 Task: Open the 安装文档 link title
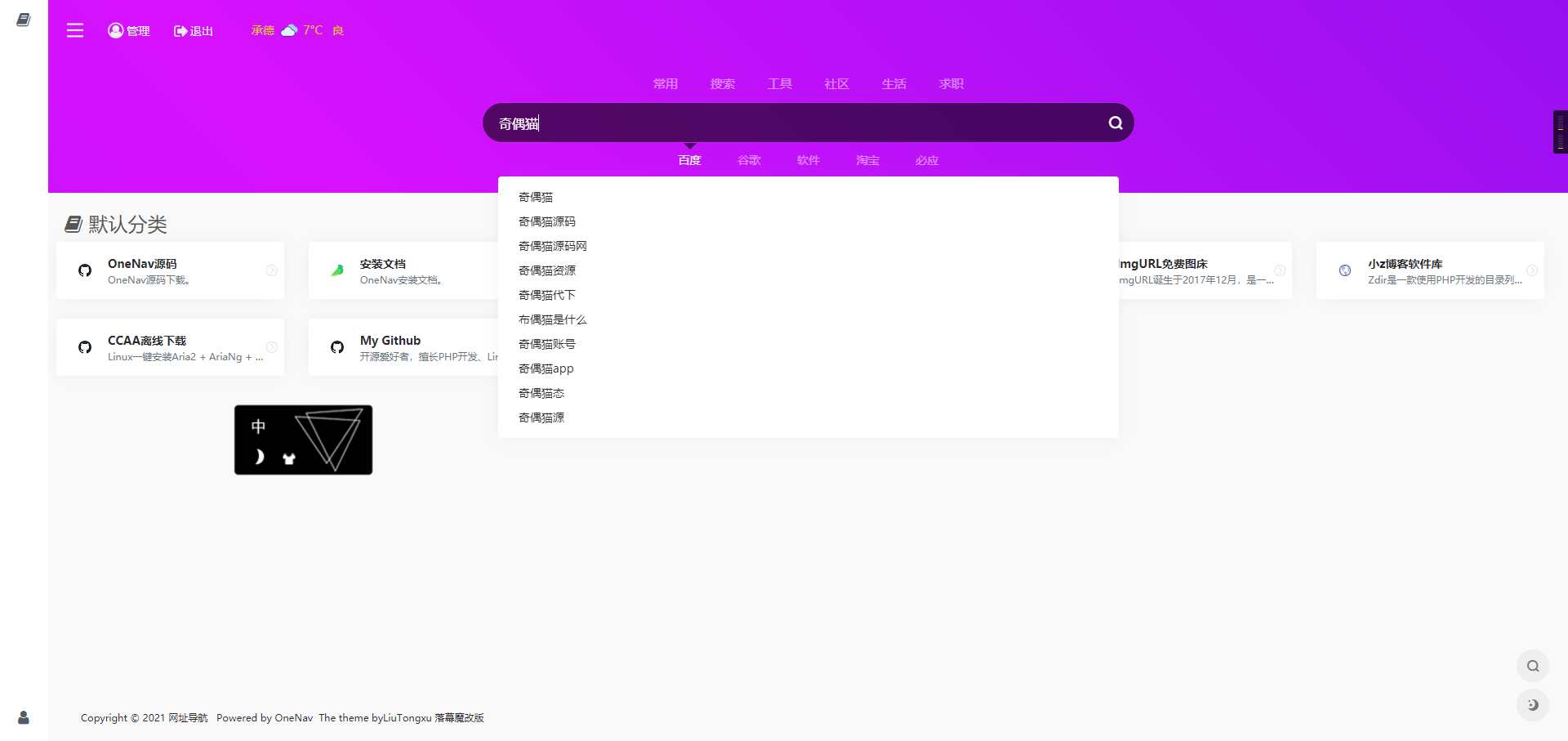(383, 263)
